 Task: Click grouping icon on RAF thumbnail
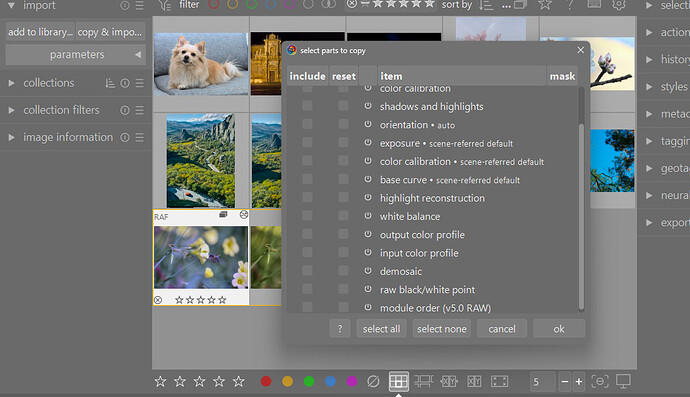tap(223, 215)
